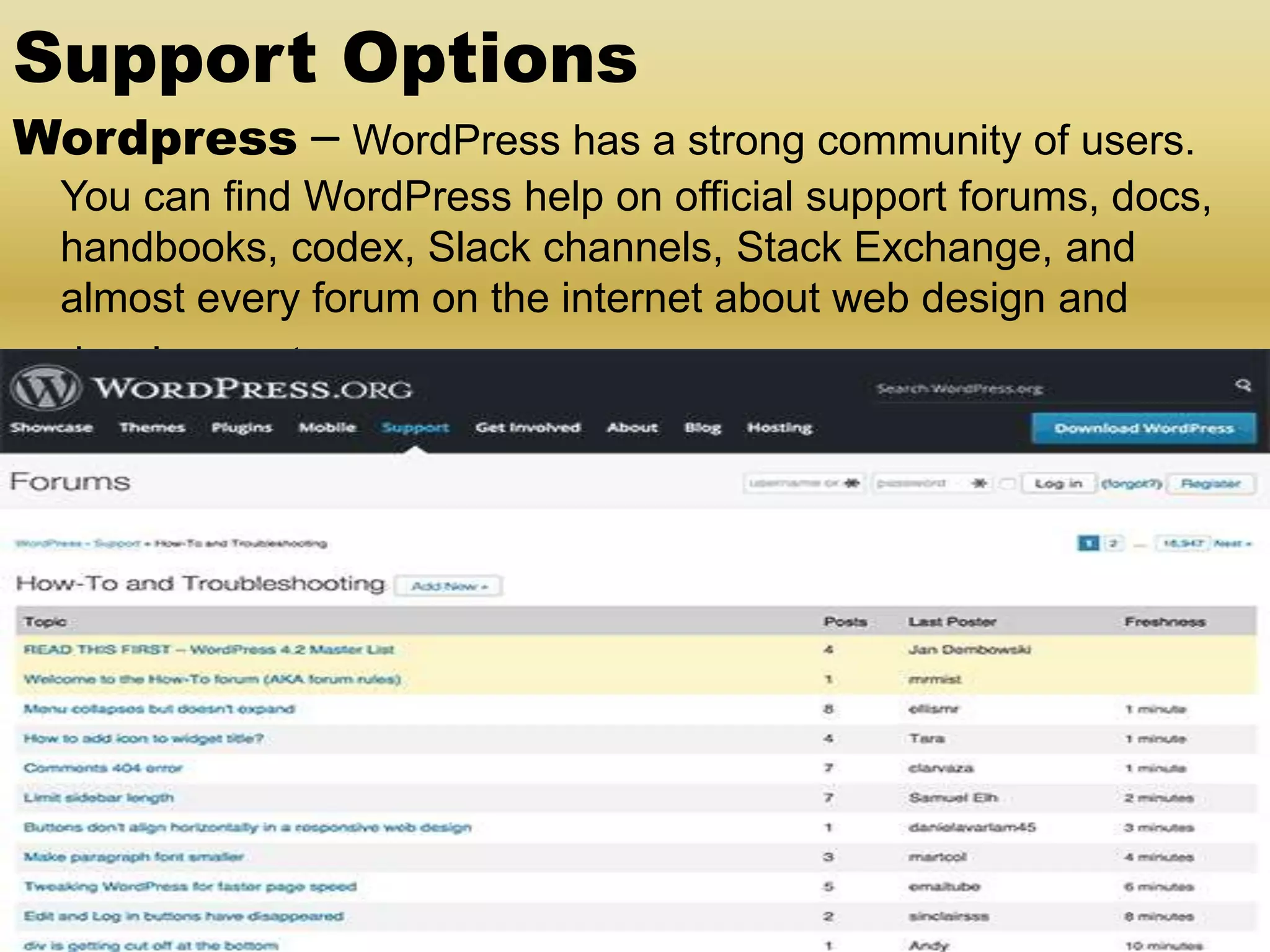Click the Next pagination link
Screen dimensions: 1270x952
(x=1233, y=544)
